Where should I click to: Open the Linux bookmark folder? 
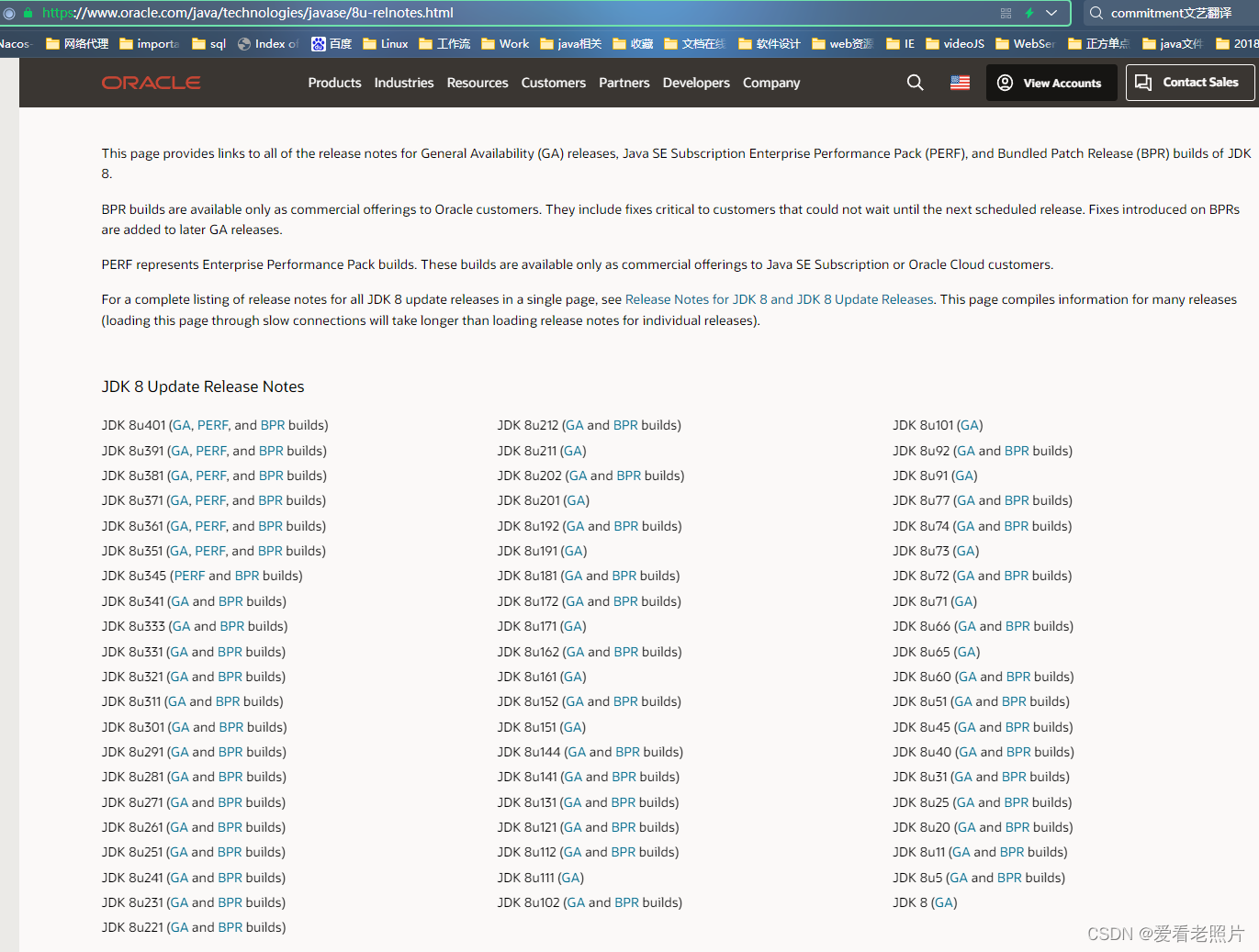coord(386,43)
